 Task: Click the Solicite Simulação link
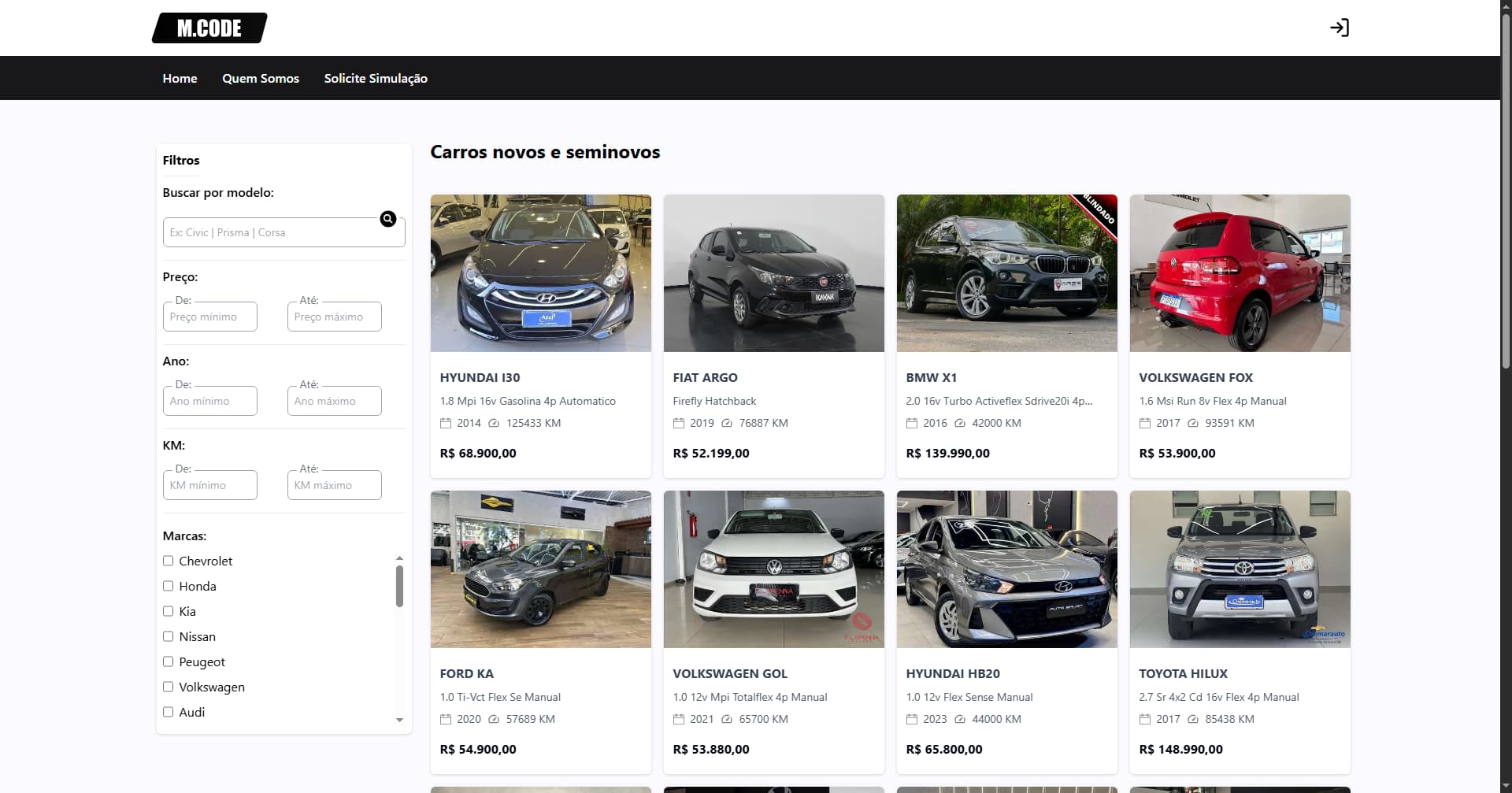coord(376,78)
